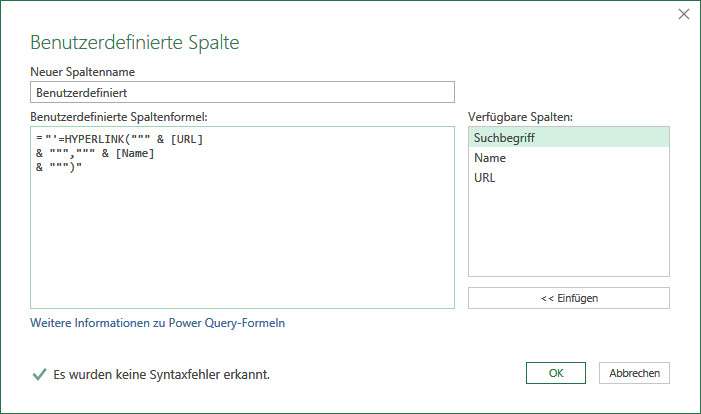Open Weitere Informationen zu Power Query-Formeln link
The image size is (701, 414).
[x=157, y=323]
